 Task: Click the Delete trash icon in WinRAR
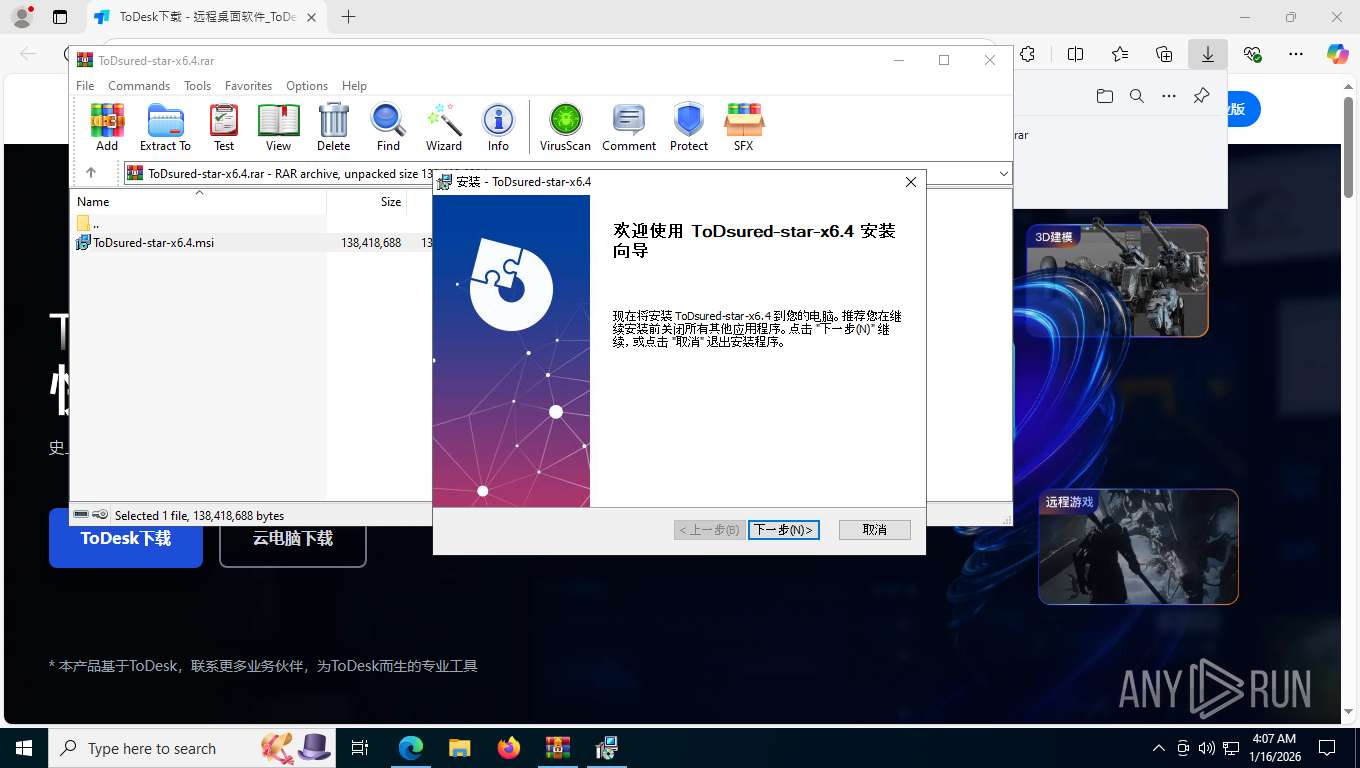(333, 127)
